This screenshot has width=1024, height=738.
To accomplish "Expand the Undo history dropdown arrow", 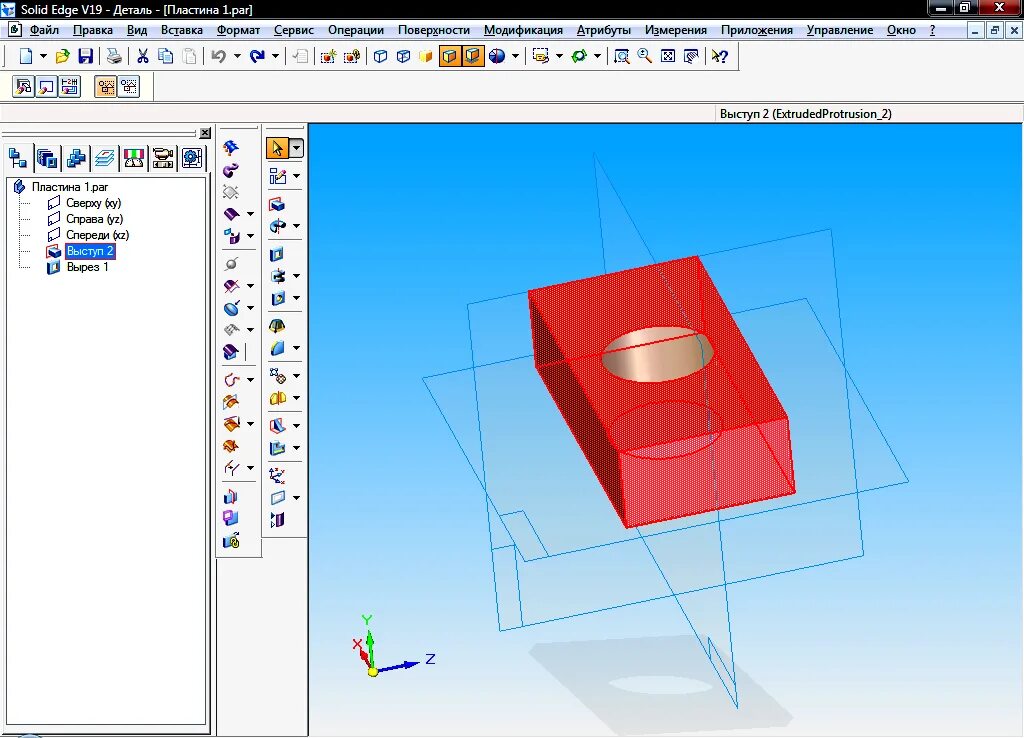I will pyautogui.click(x=237, y=56).
